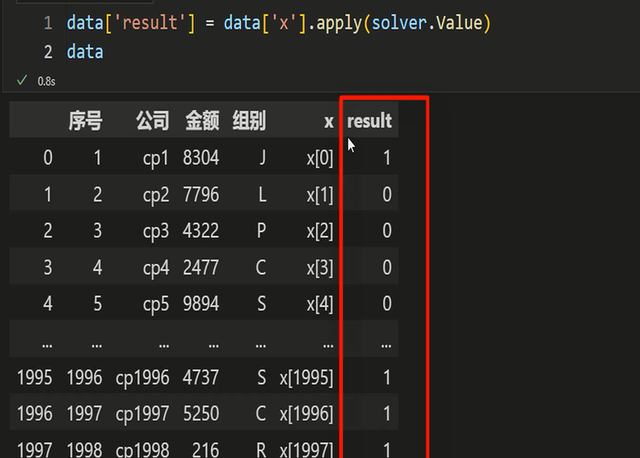The image size is (640, 458).
Task: Click the amount value 5250
Action: coord(201,414)
